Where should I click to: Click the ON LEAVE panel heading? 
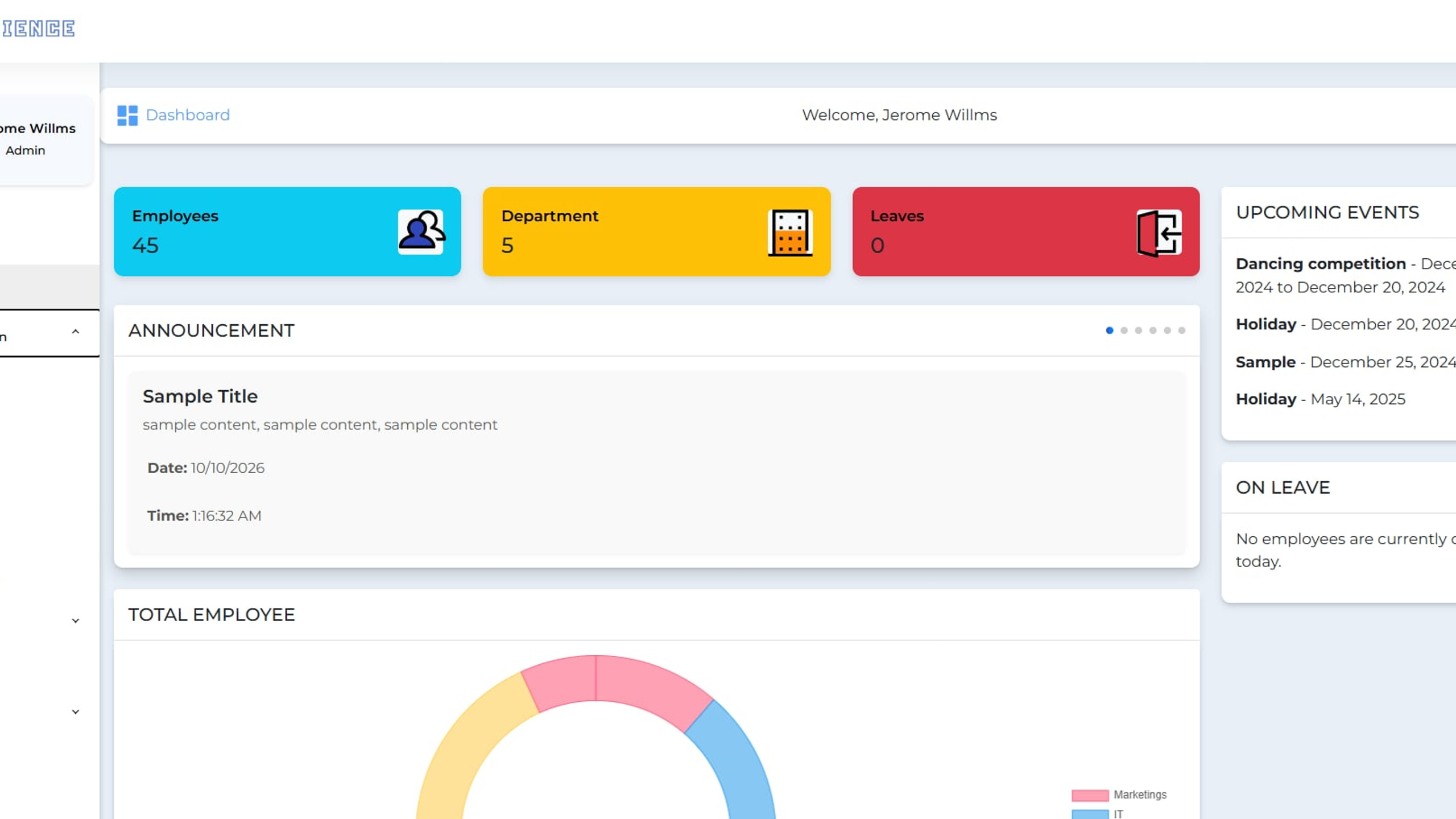pos(1283,487)
